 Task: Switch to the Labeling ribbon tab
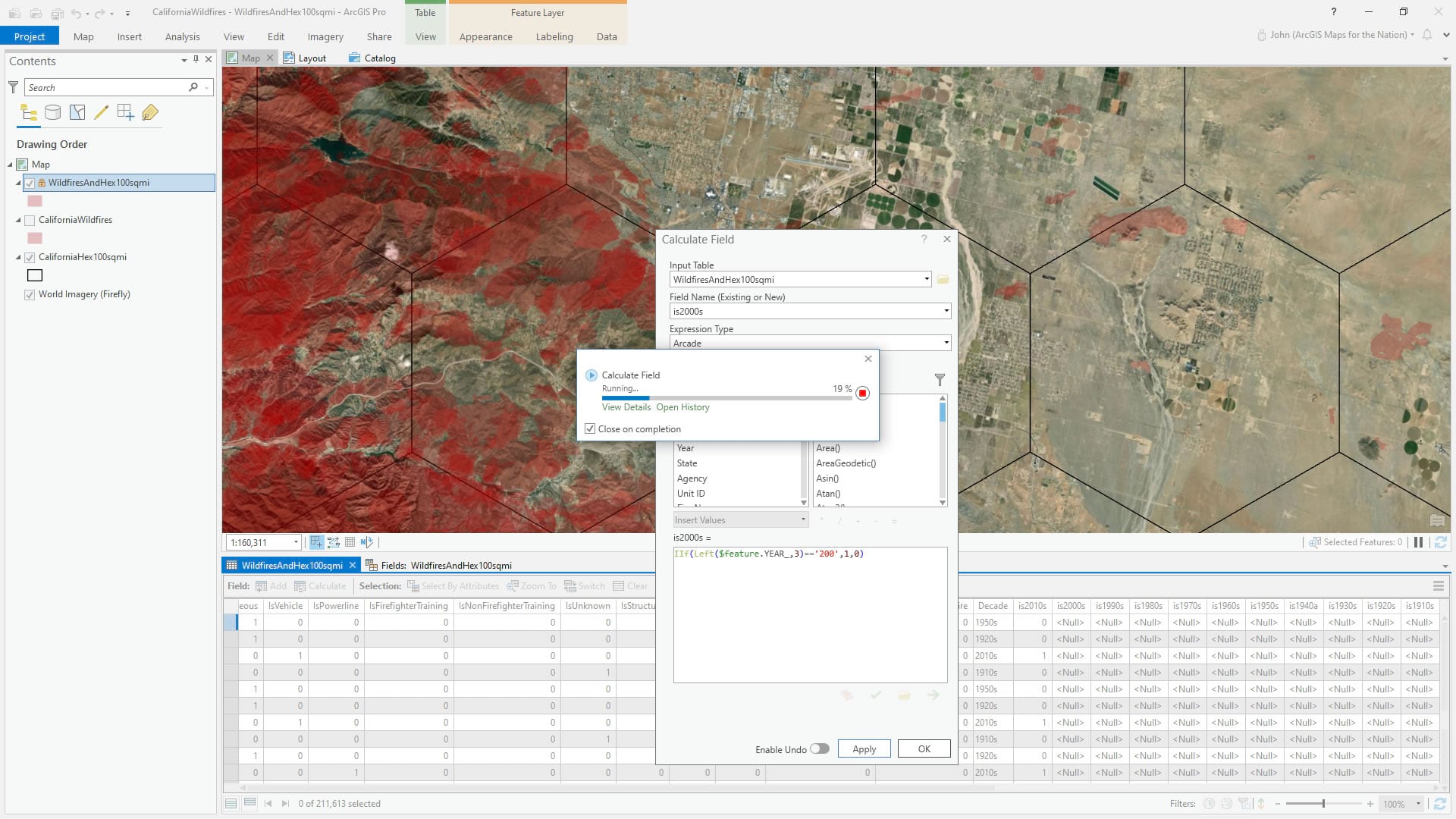(554, 36)
